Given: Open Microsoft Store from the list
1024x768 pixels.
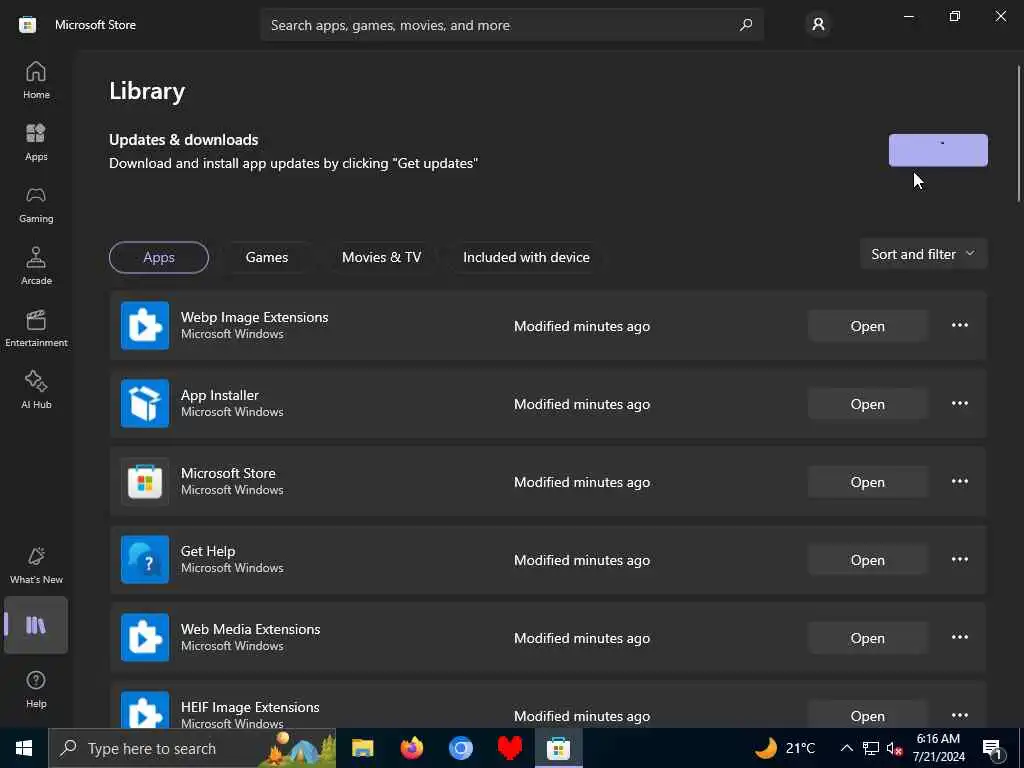Looking at the screenshot, I should tap(867, 482).
